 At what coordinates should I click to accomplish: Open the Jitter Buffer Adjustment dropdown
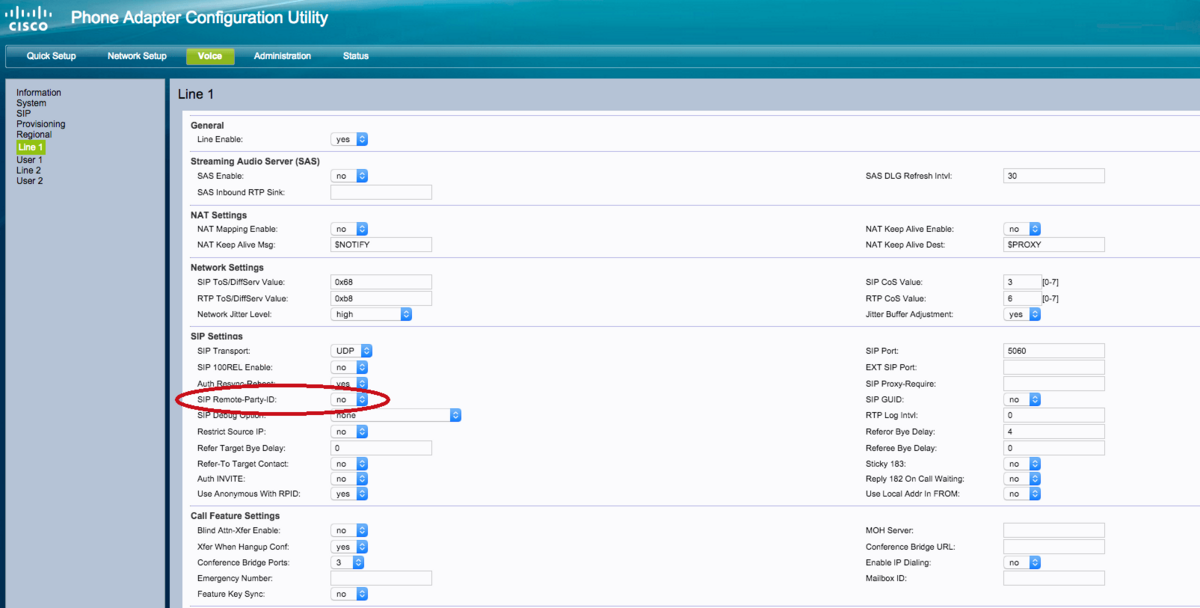[x=1022, y=314]
